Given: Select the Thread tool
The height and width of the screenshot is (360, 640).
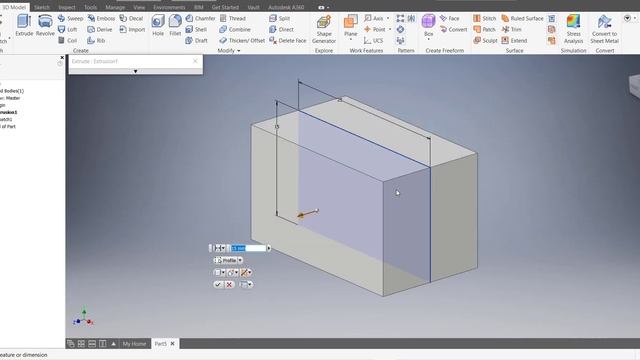Looking at the screenshot, I should pos(233,18).
